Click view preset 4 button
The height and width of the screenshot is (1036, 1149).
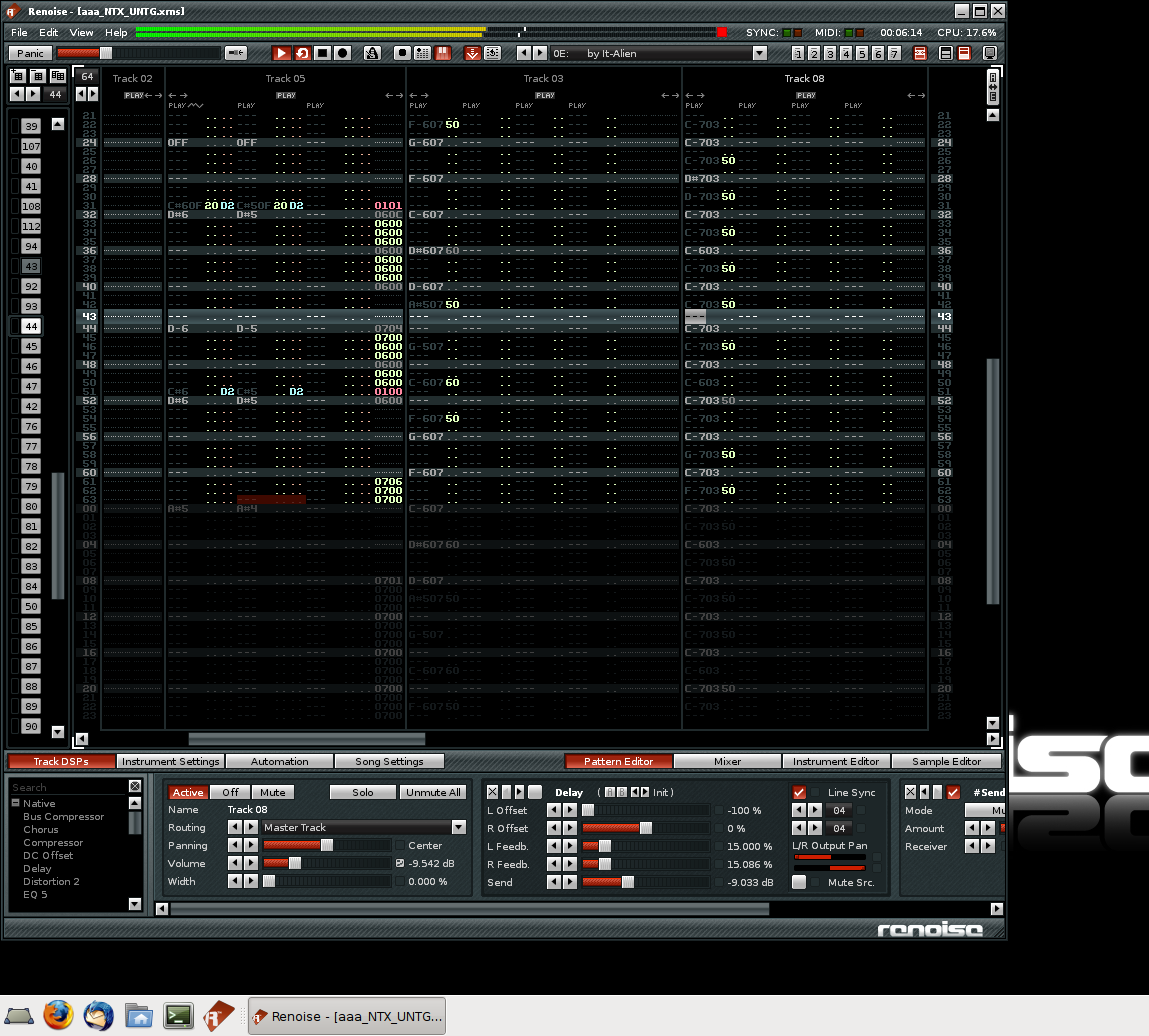pos(846,53)
